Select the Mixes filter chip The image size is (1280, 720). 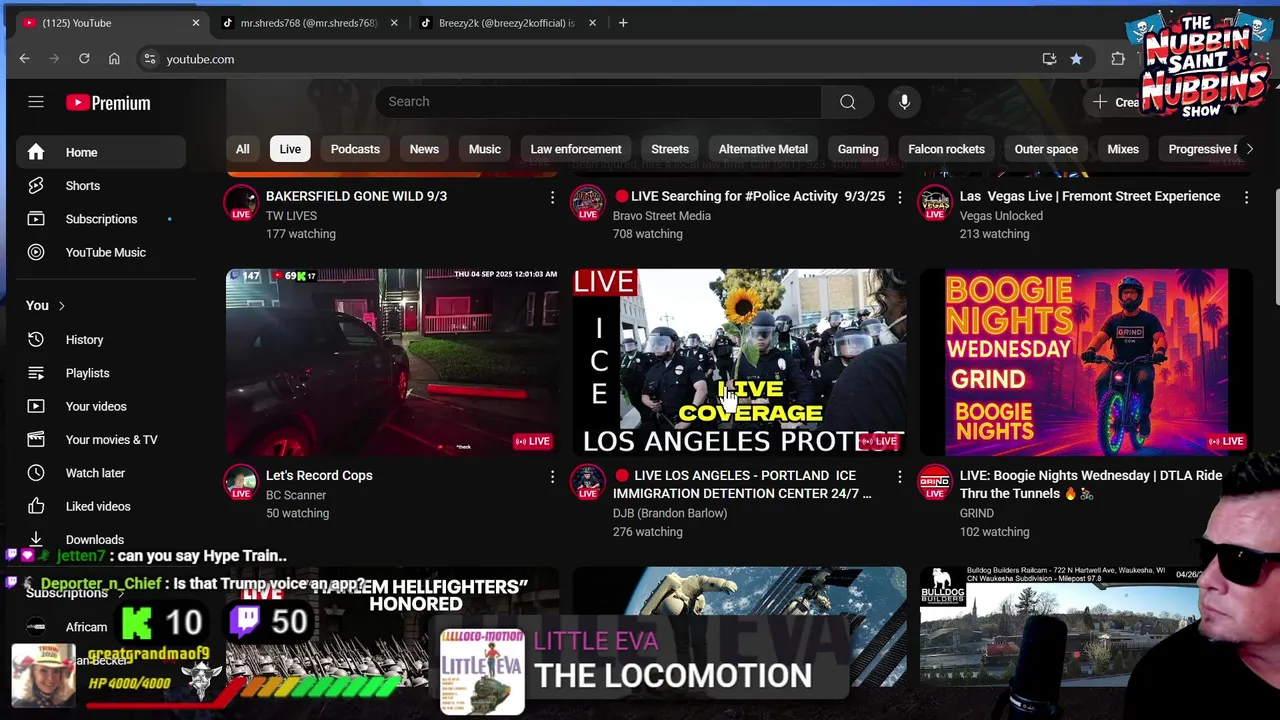point(1123,149)
